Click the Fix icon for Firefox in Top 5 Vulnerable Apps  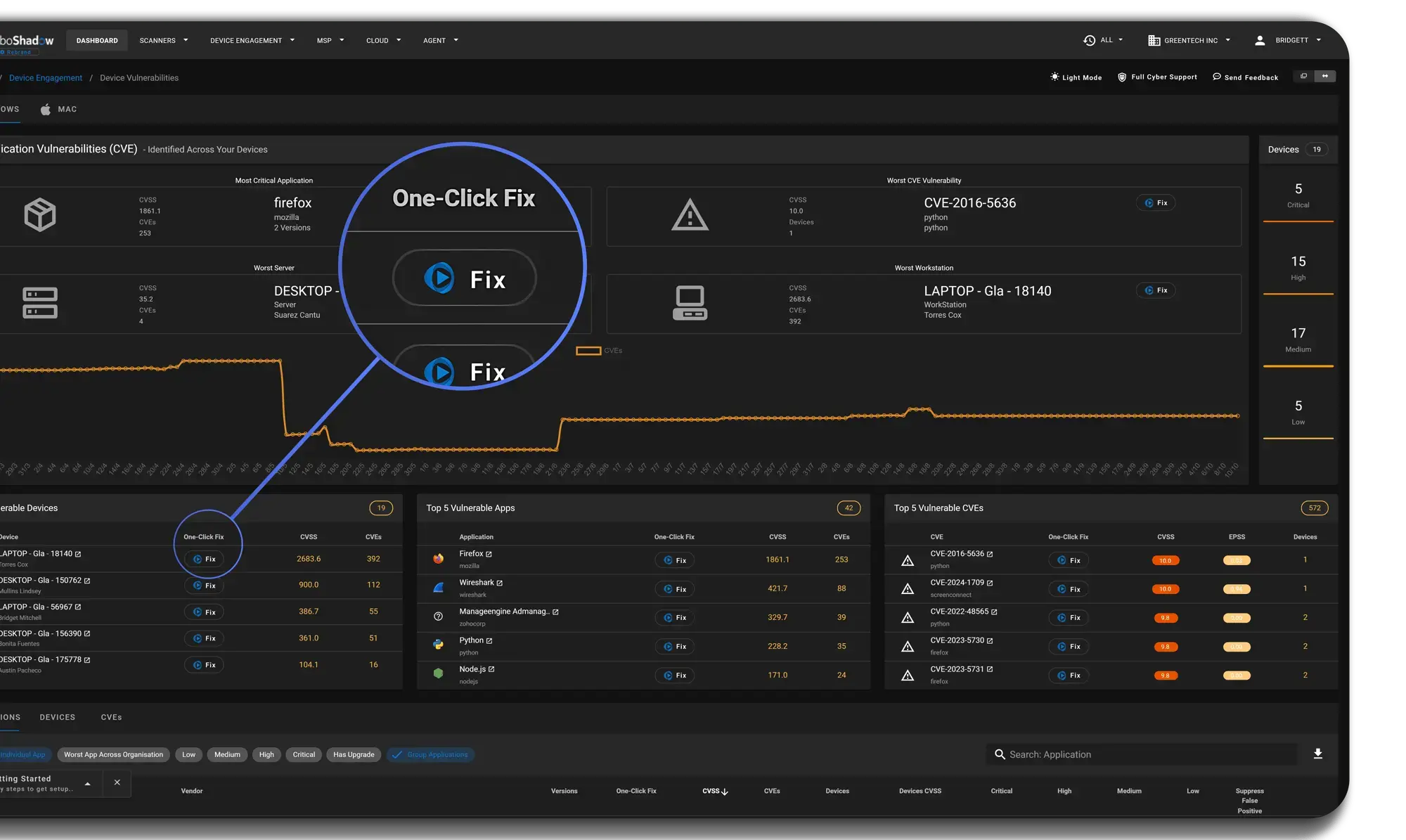coord(673,559)
